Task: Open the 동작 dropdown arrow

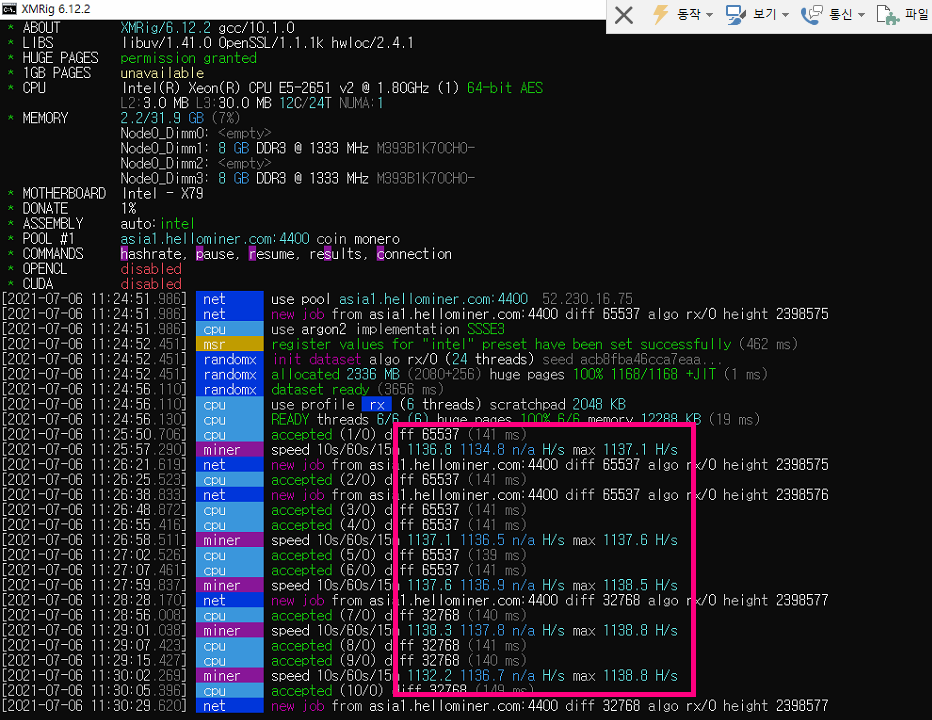Action: click(x=710, y=15)
